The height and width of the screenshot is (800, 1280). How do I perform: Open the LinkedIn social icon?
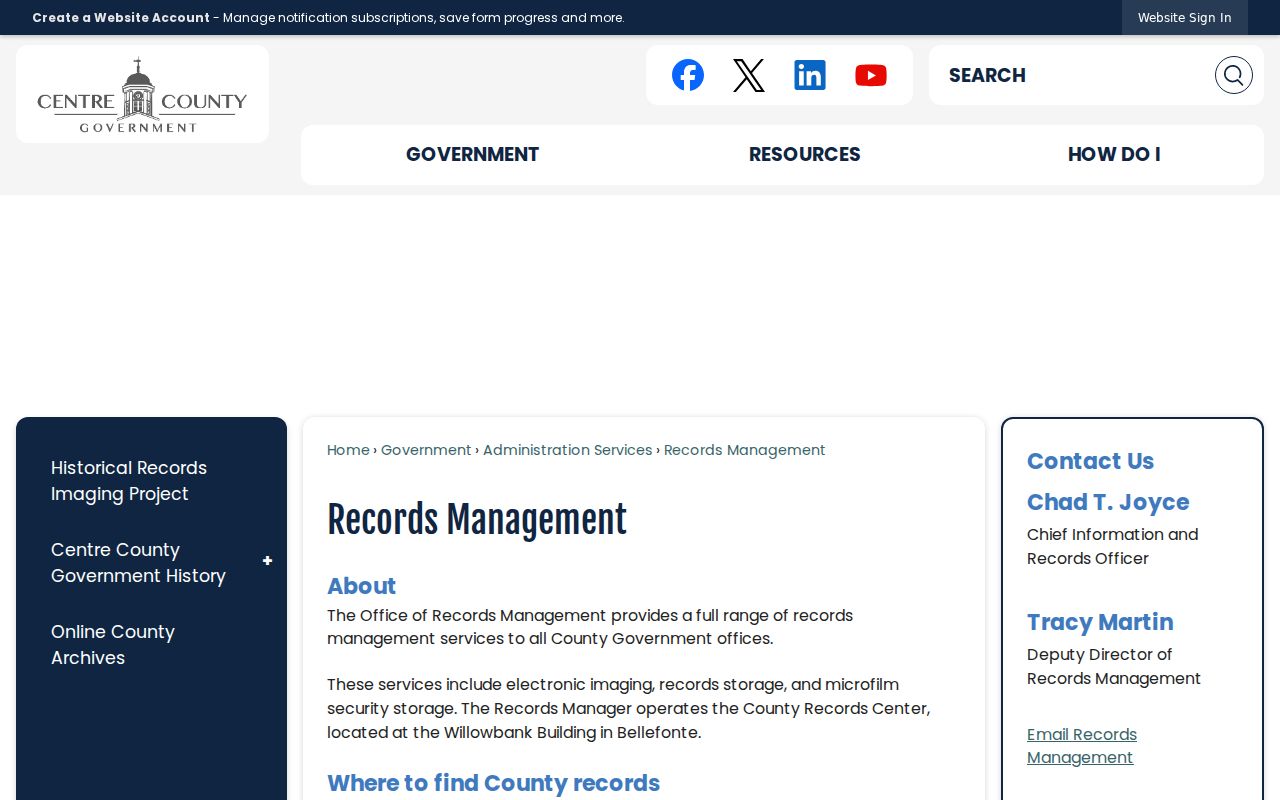coord(810,75)
